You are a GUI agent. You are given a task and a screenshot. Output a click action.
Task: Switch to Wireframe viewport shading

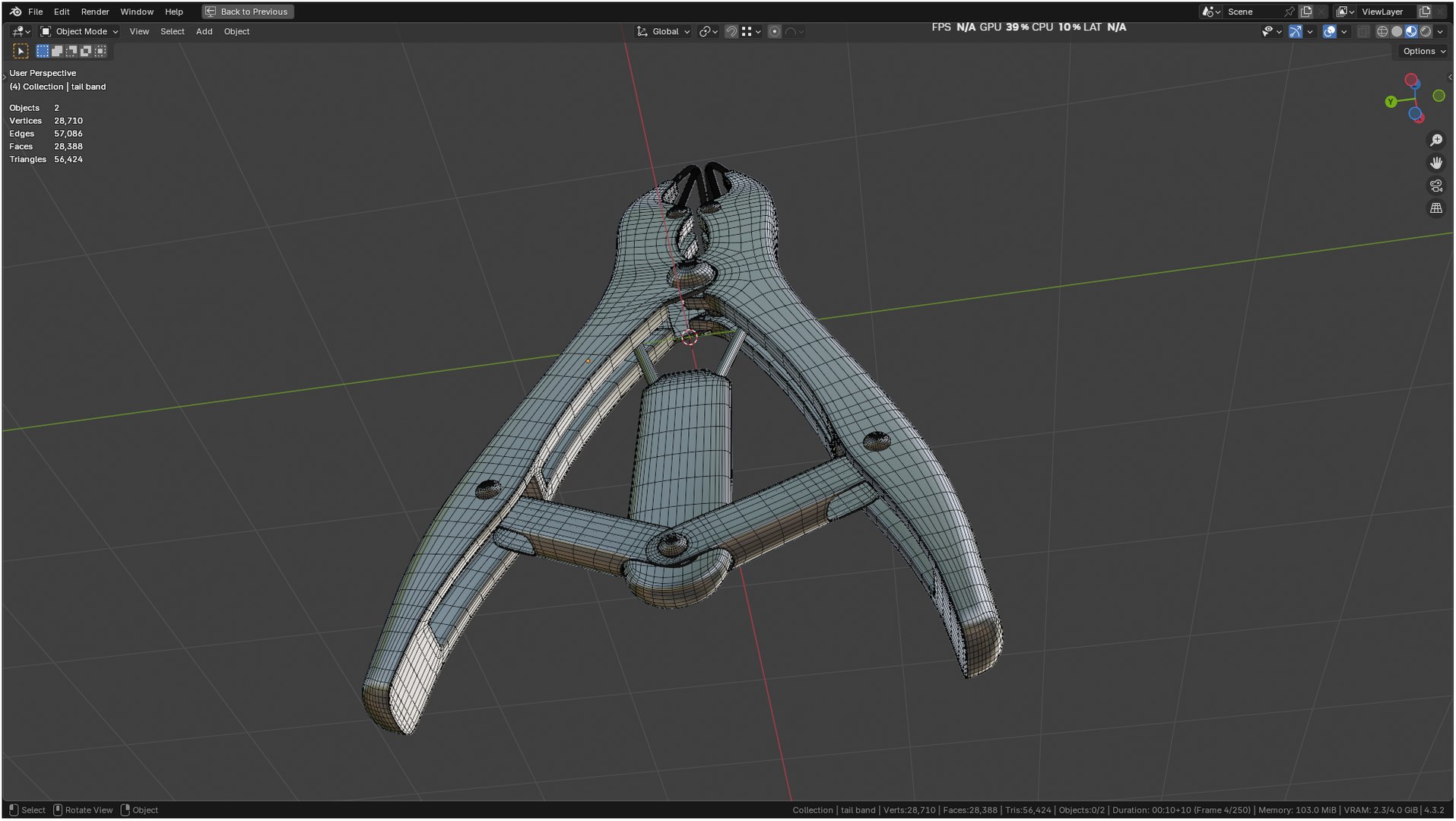(x=1382, y=31)
